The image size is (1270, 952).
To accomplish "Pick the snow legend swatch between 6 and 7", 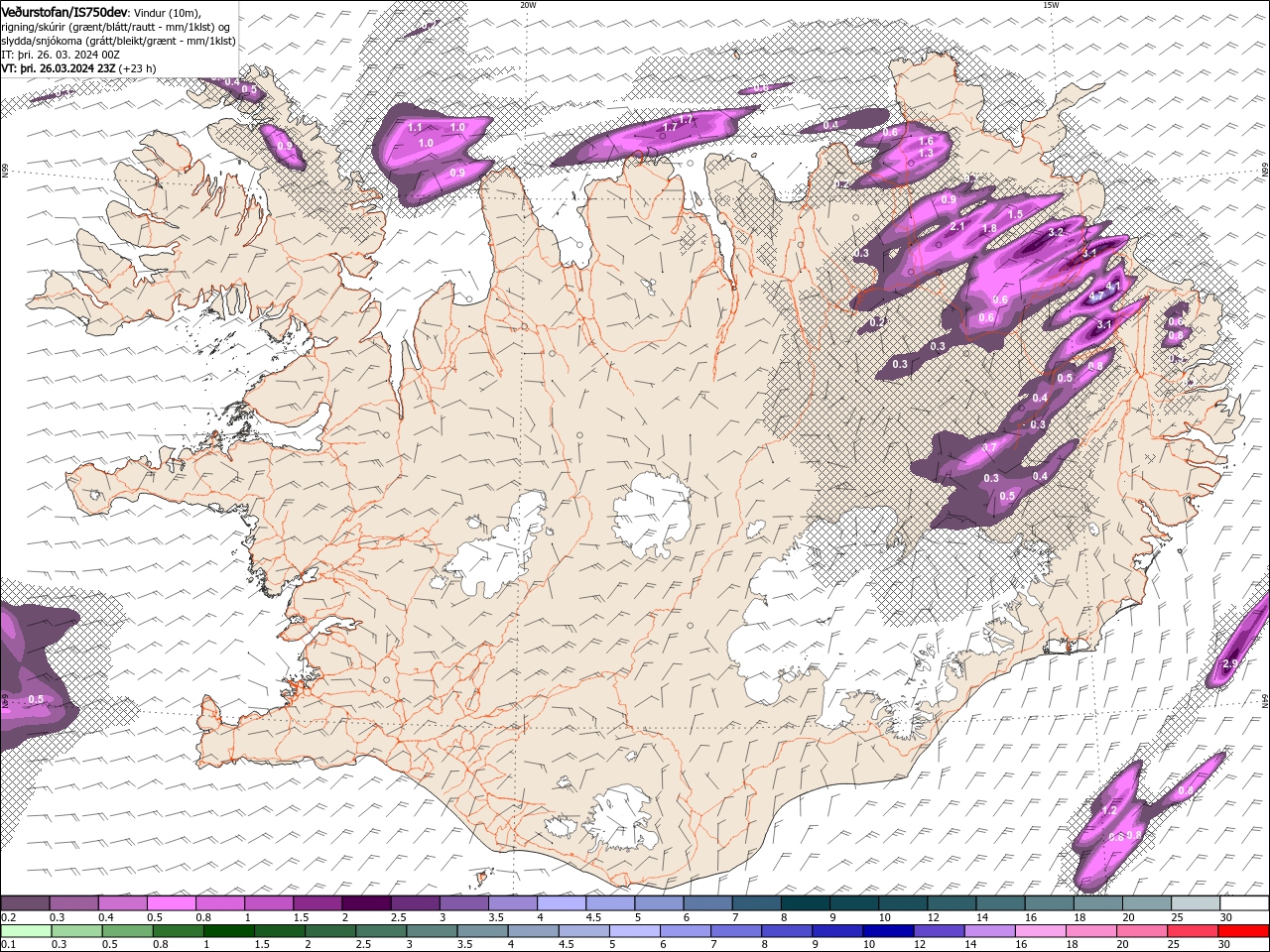I will [x=707, y=903].
